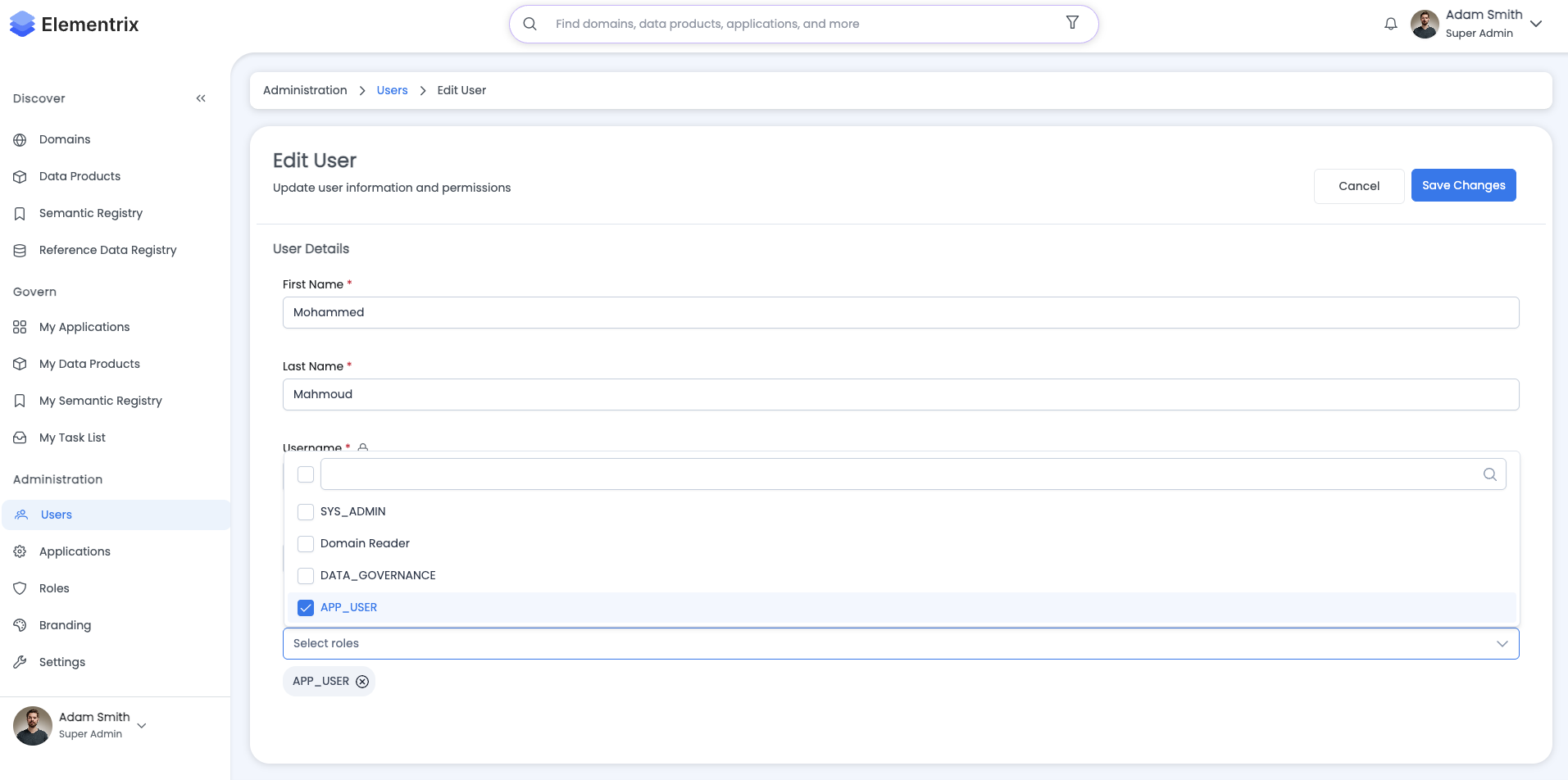
Task: Uncheck the APP_USER role checkbox
Action: [x=306, y=608]
